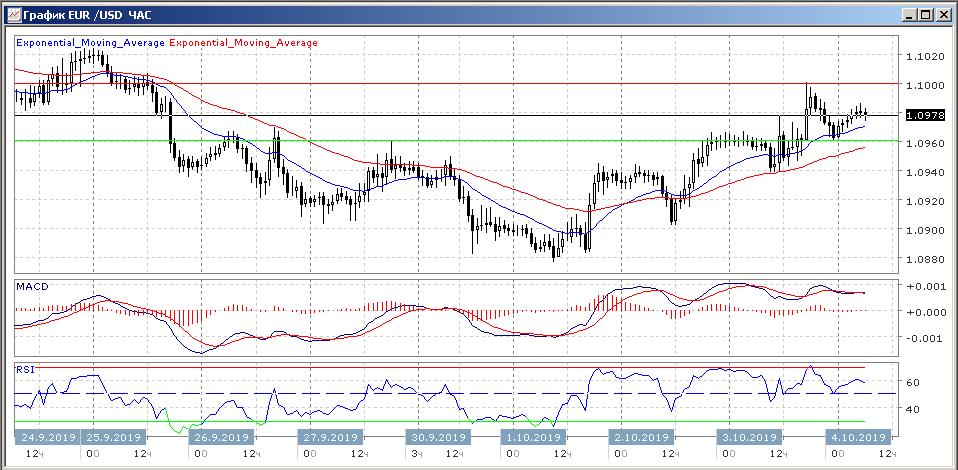
Task: Select the red Exponential_Moving_Average legend label
Action: [x=245, y=43]
